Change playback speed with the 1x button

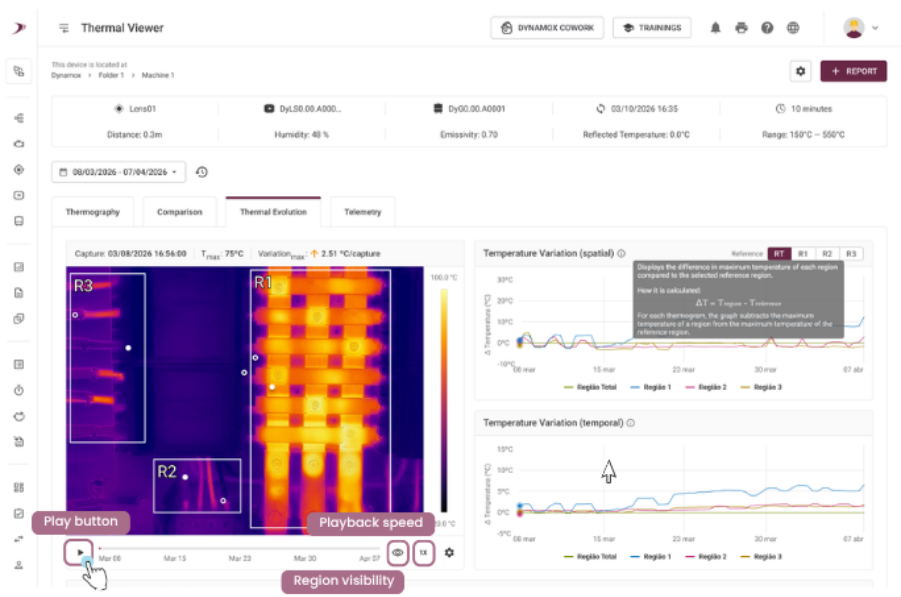point(423,553)
